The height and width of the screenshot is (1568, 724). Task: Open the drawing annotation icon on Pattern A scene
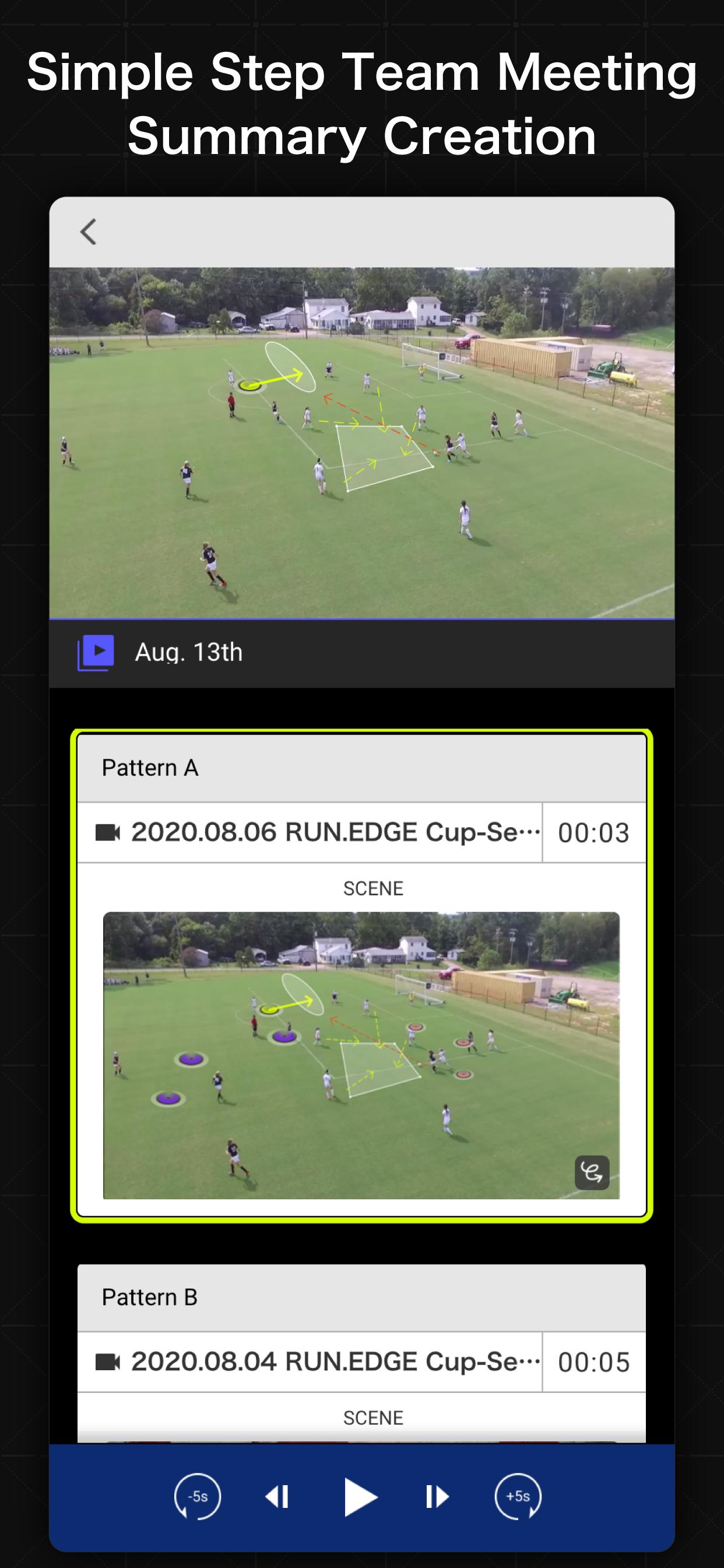(x=592, y=1172)
